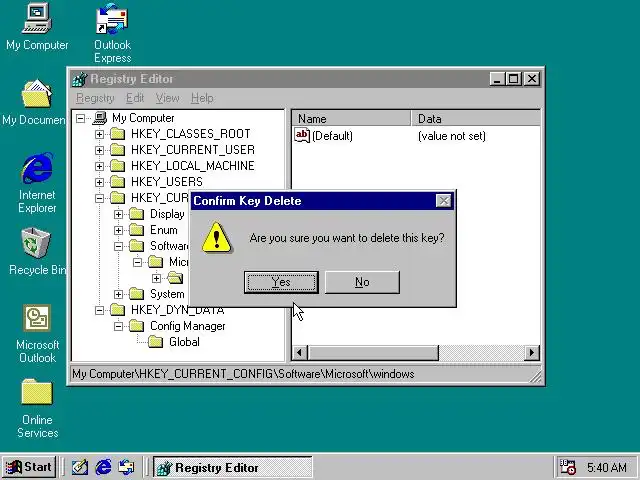Screen dimensions: 640x480
Task: Collapse the Config Manager key
Action: tap(118, 327)
